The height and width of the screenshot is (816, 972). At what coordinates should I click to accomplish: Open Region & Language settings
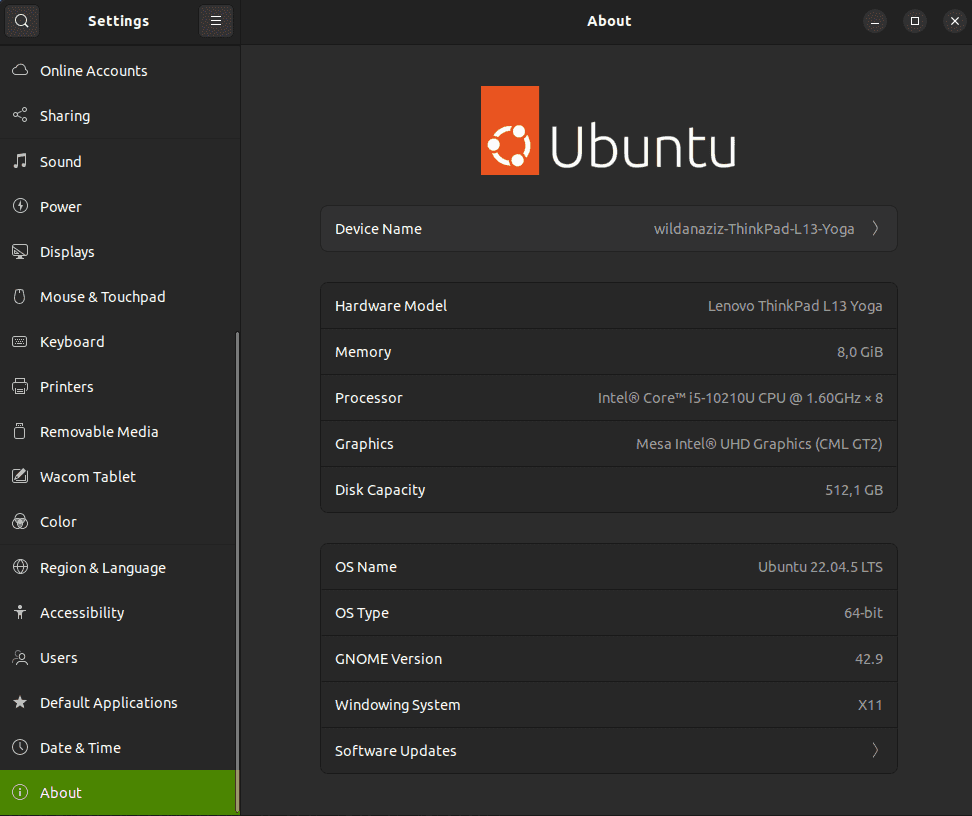102,568
